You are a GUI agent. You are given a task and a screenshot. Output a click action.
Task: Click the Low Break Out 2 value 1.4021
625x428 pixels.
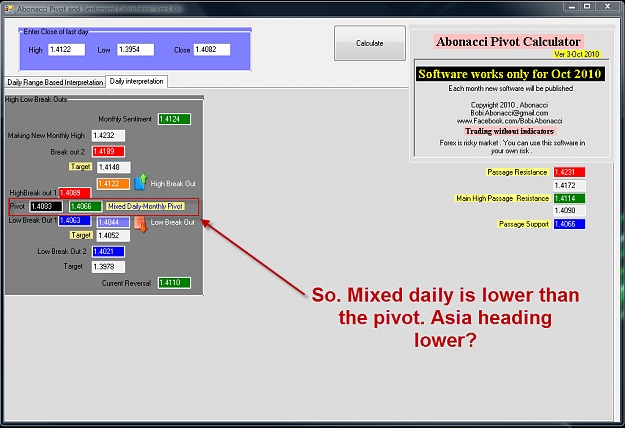[108, 251]
